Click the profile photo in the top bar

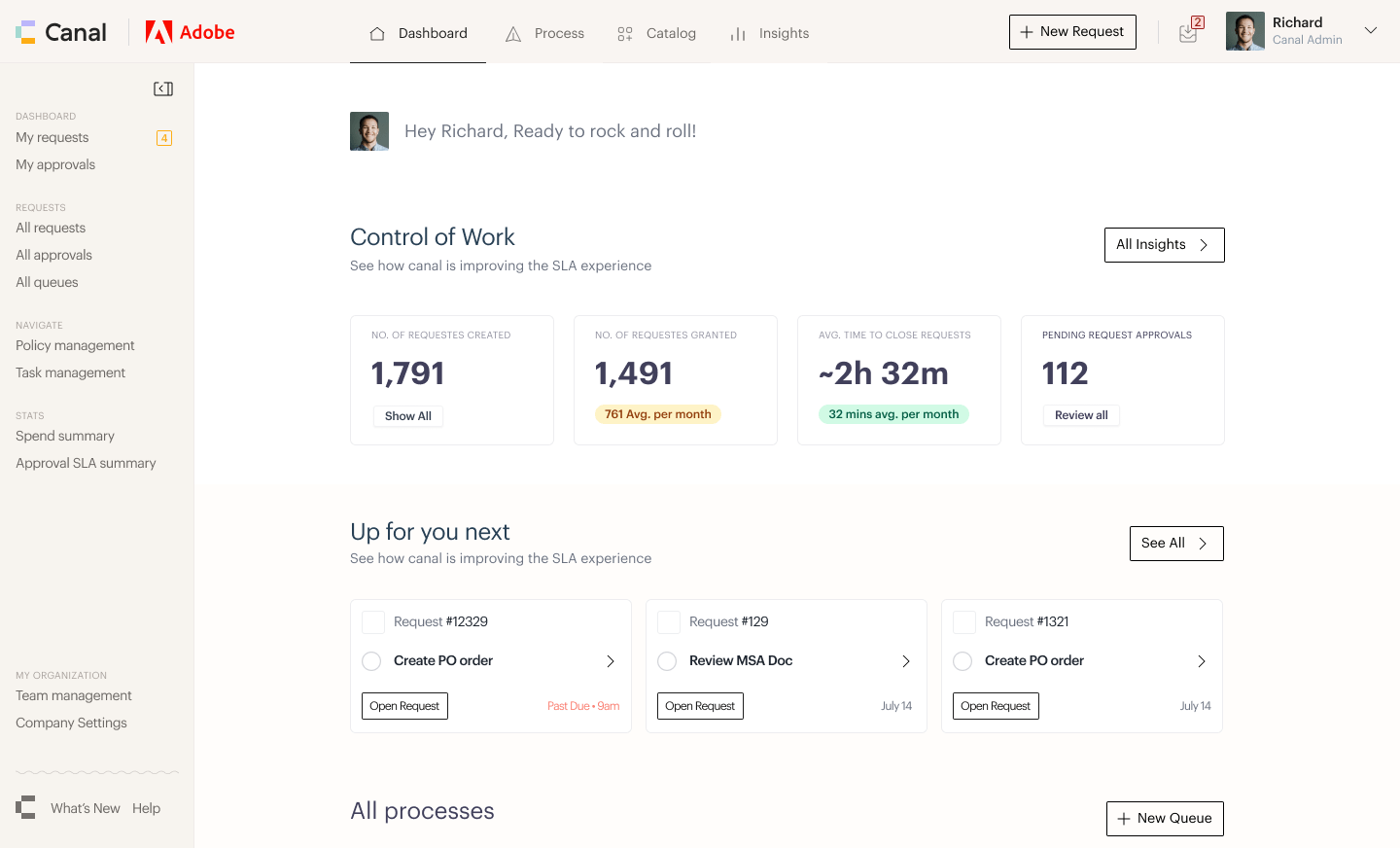click(1245, 31)
